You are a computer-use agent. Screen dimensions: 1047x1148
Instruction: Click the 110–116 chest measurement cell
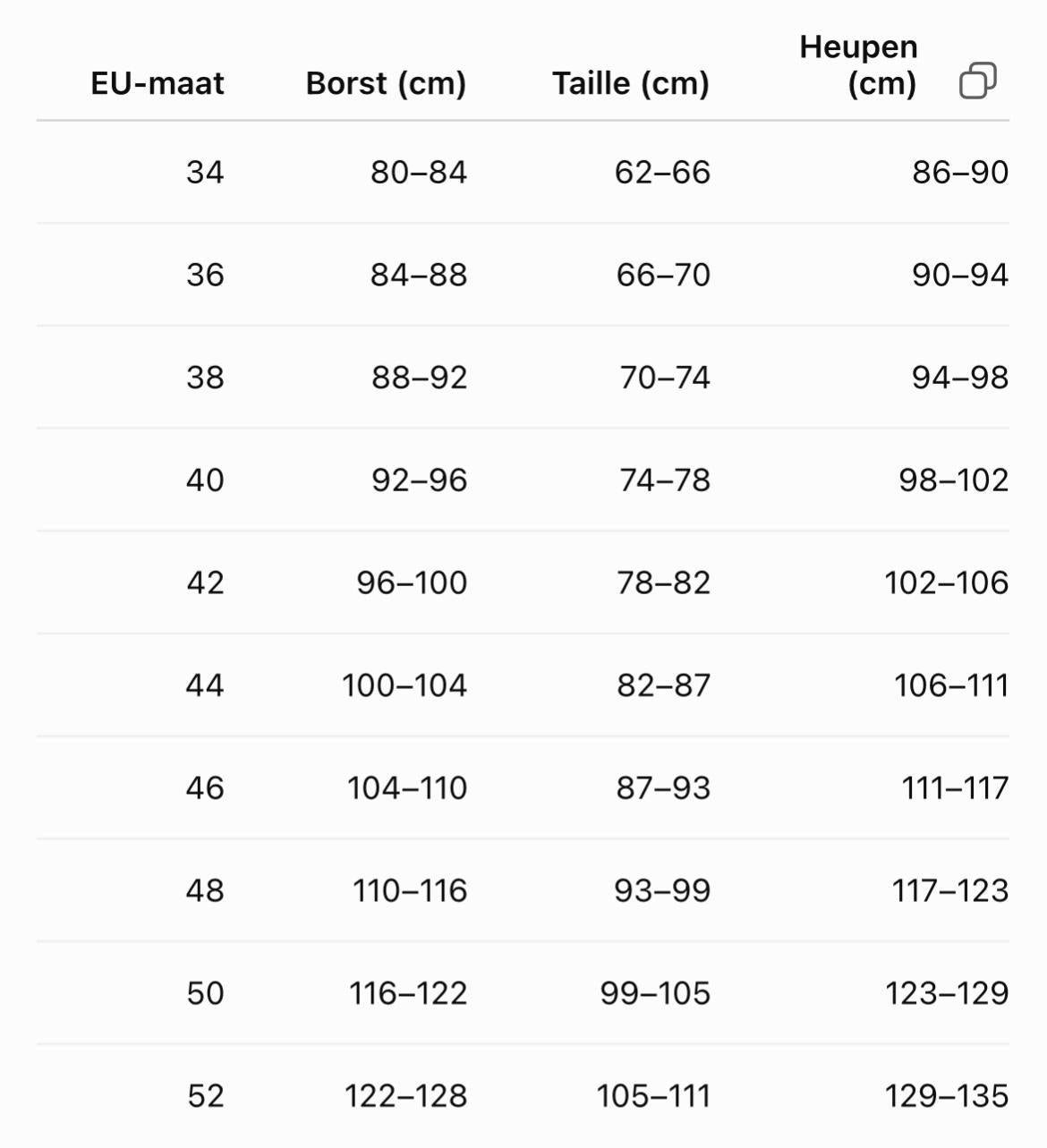pyautogui.click(x=410, y=891)
